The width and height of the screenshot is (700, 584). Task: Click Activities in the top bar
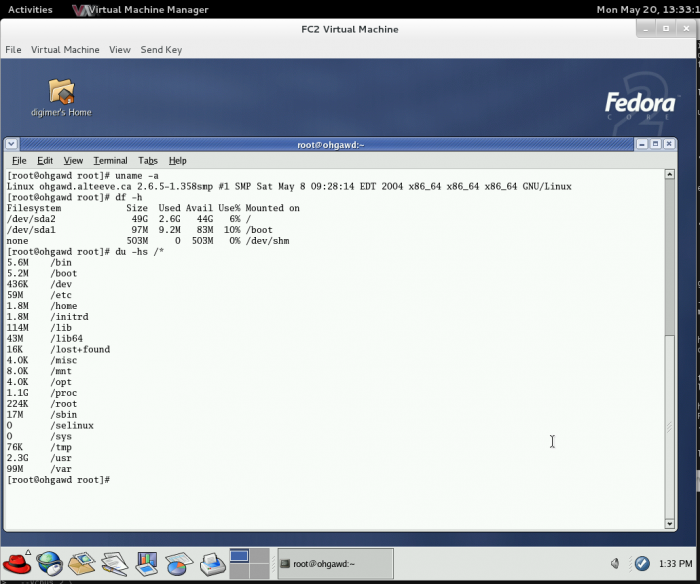[x=30, y=9]
